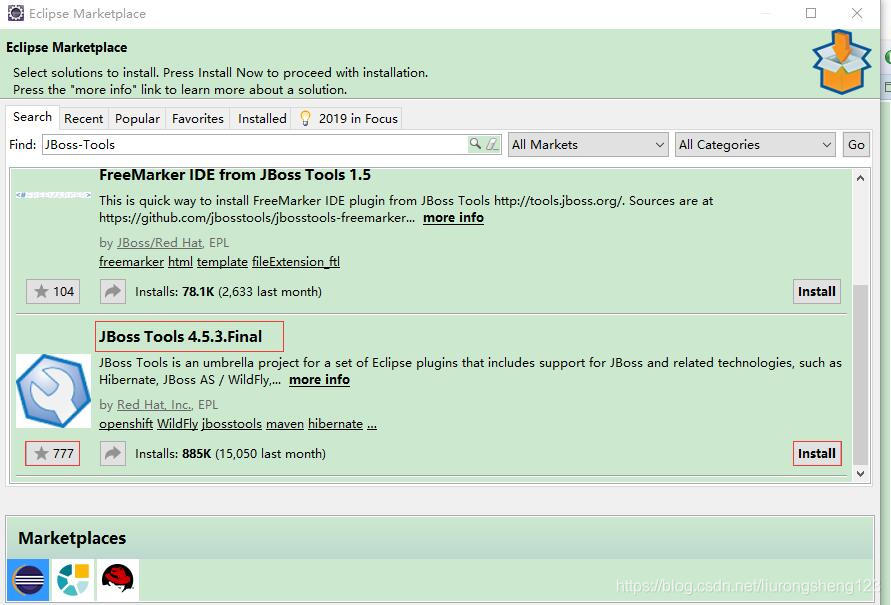The height and width of the screenshot is (605, 891).
Task: Open the Popular tab
Action: tap(138, 118)
